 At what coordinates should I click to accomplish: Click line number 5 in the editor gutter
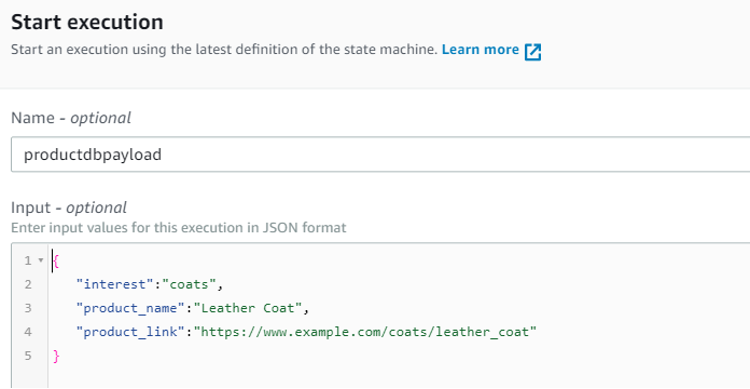pyautogui.click(x=28, y=356)
